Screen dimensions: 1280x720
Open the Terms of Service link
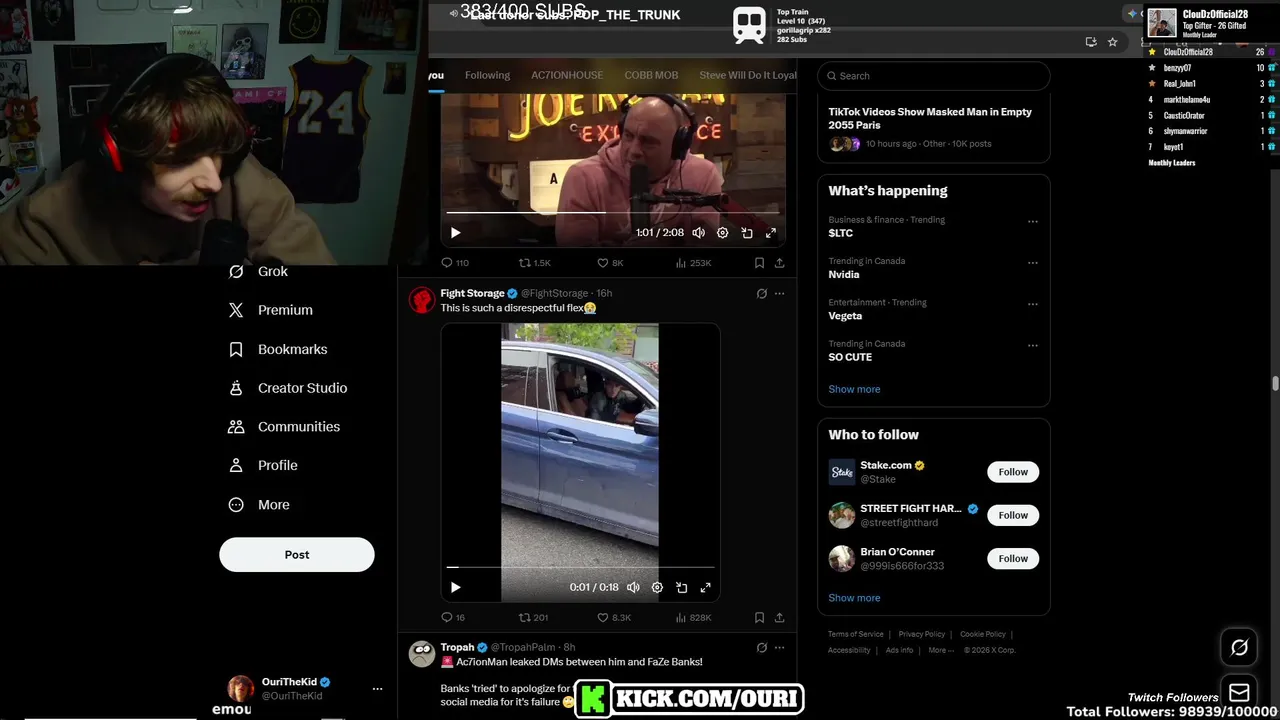tap(856, 634)
